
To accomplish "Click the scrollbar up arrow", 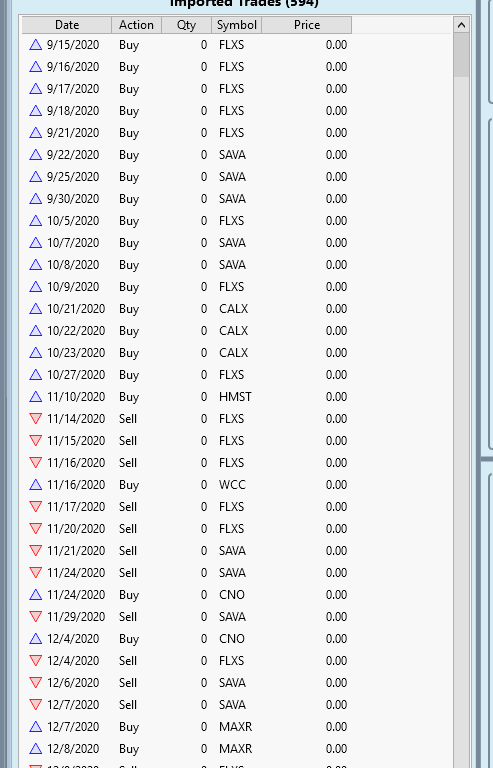I will click(461, 25).
